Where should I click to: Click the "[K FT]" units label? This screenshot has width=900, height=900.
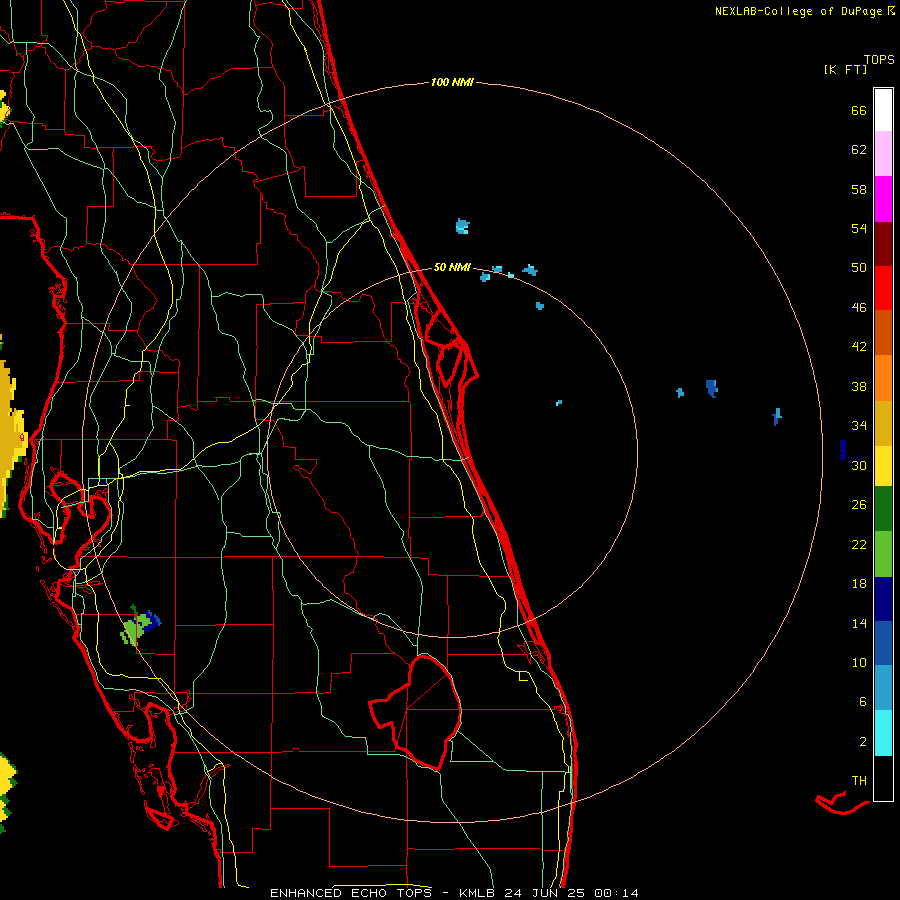tap(845, 70)
